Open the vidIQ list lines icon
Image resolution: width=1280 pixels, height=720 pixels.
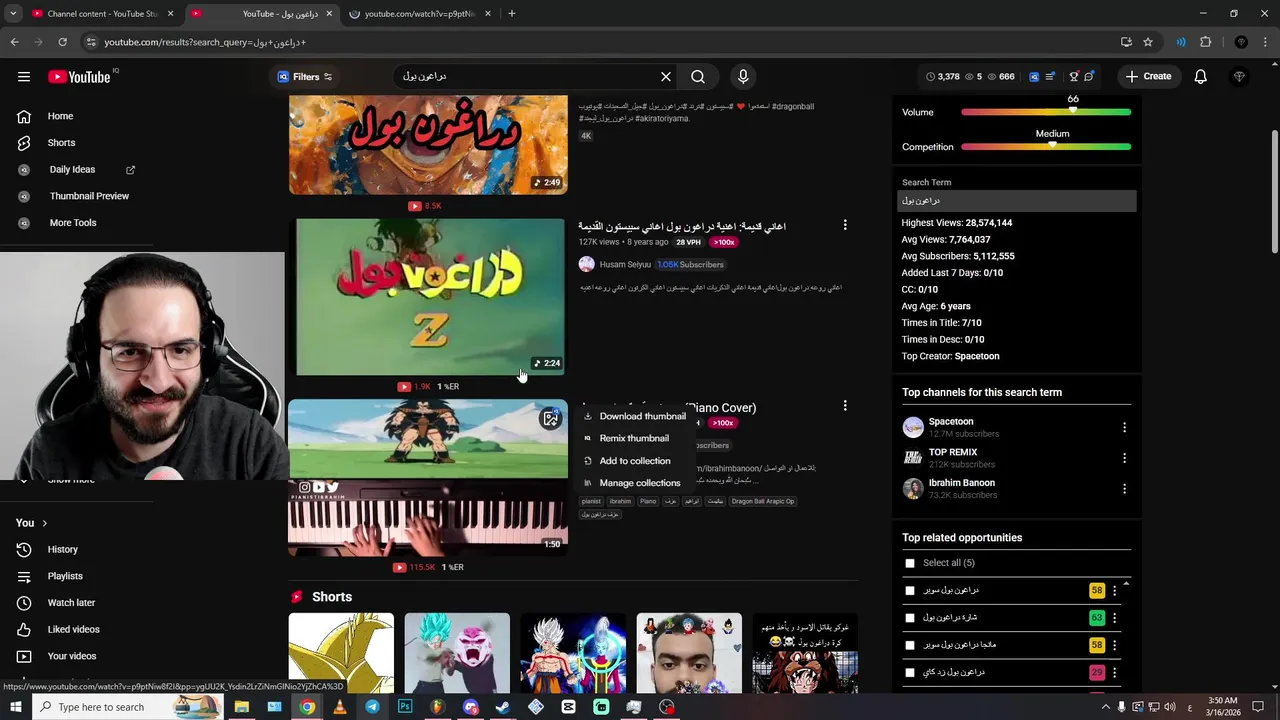[1050, 77]
